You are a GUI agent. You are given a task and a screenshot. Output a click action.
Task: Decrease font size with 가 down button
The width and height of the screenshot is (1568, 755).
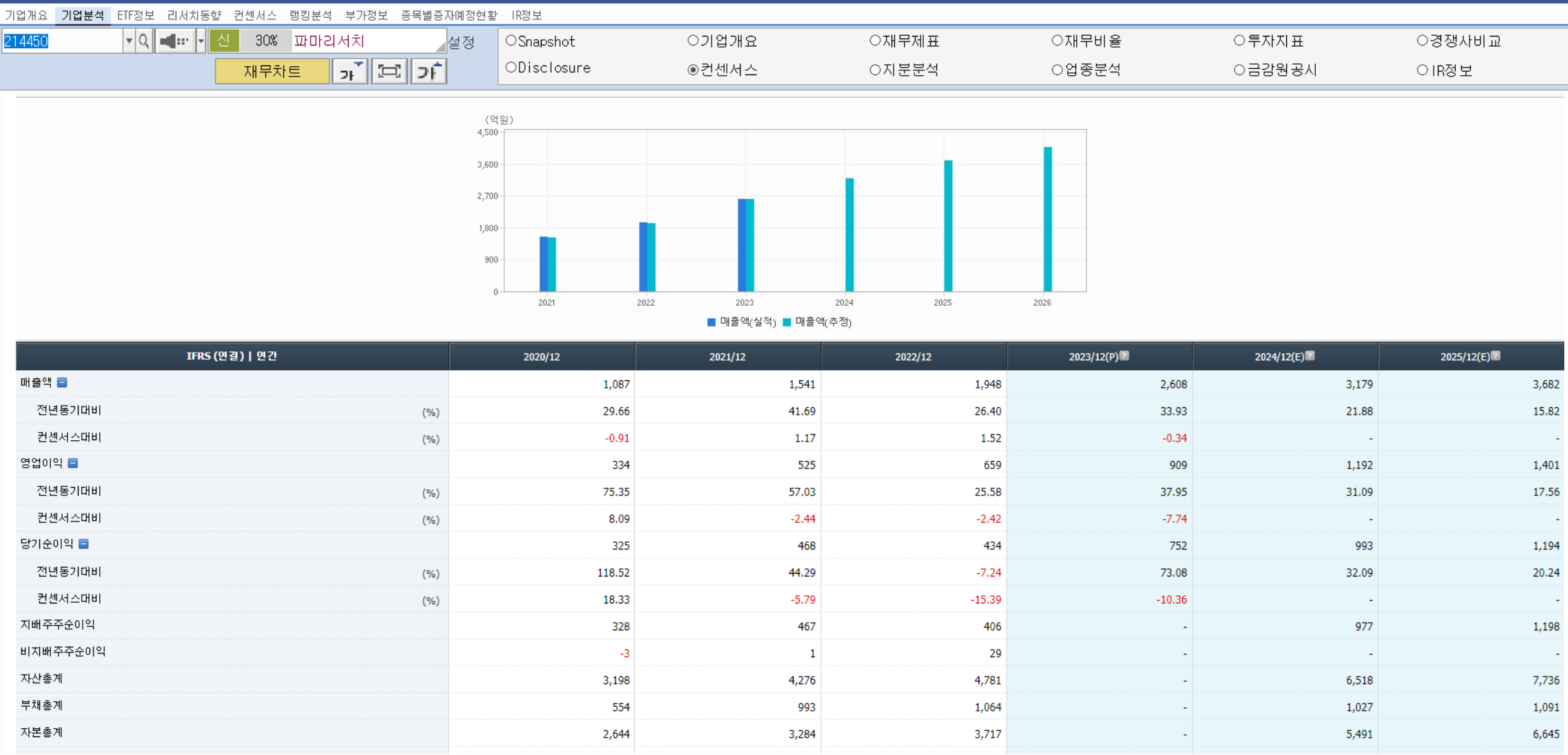[350, 71]
